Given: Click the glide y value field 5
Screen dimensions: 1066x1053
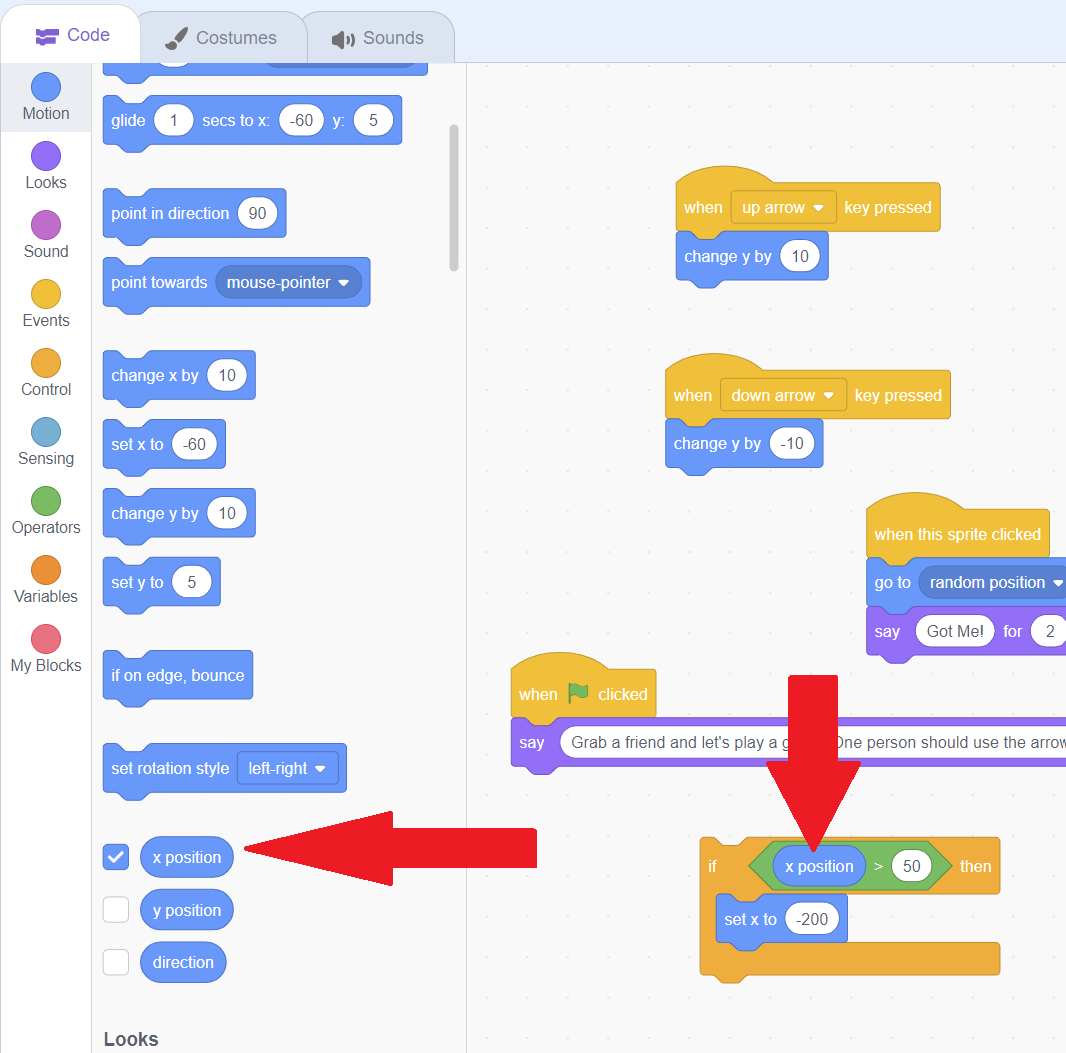Looking at the screenshot, I should [373, 120].
